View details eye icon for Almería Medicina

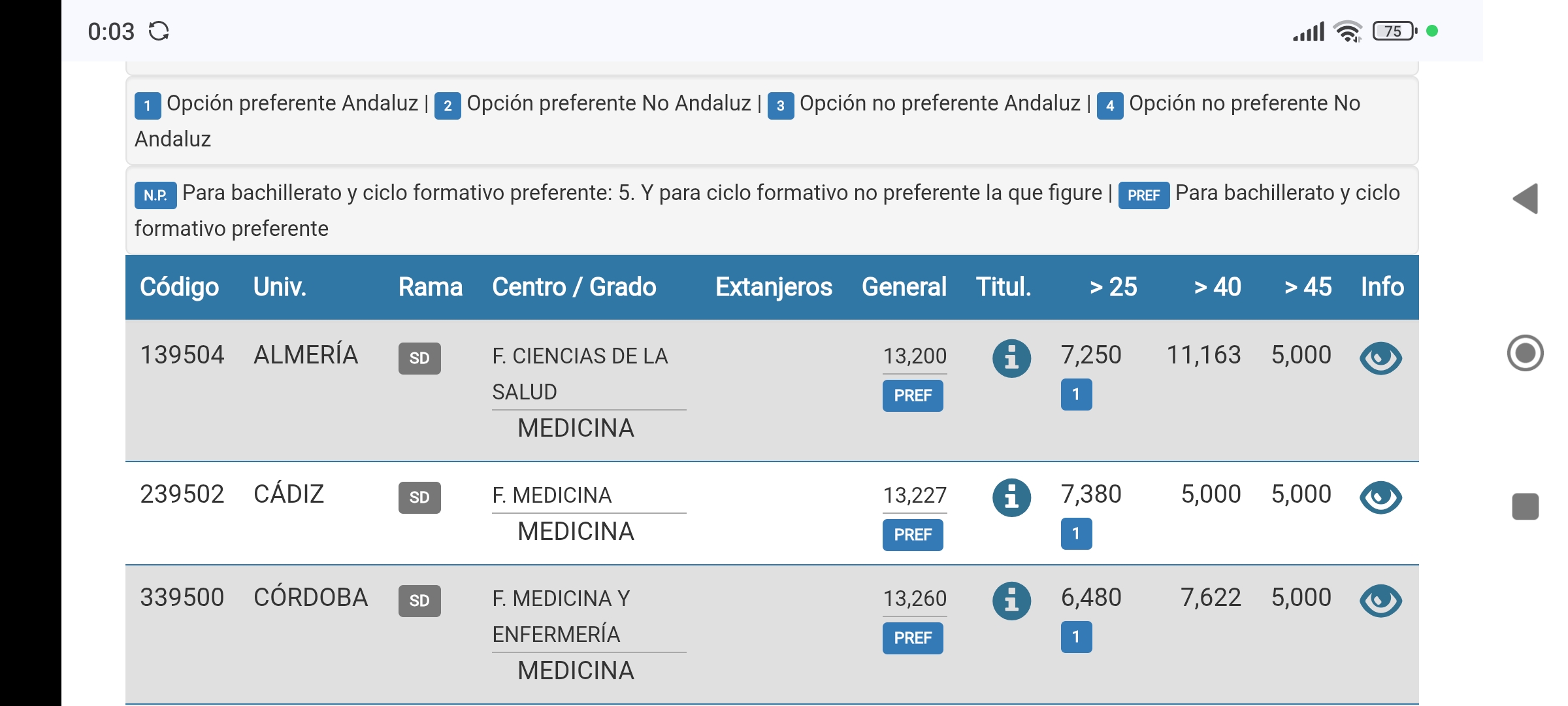pos(1380,358)
